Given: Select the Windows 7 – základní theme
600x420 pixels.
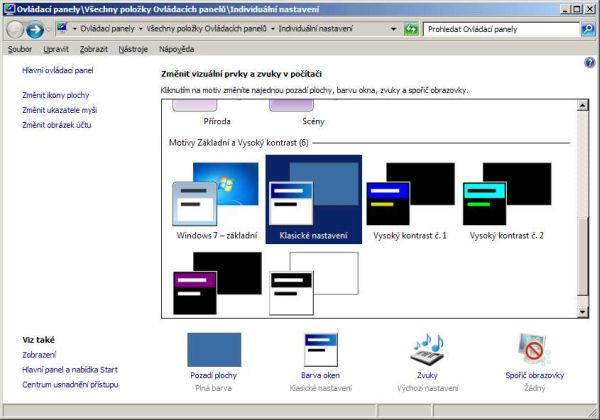Looking at the screenshot, I should [217, 200].
